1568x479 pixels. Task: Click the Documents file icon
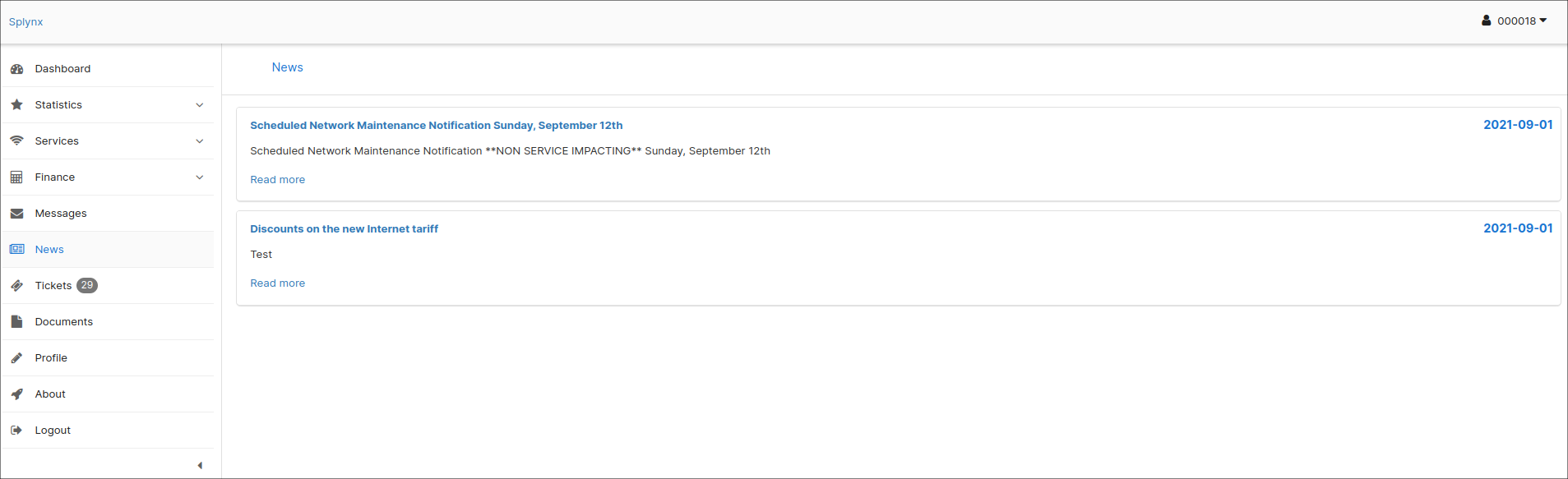(16, 322)
